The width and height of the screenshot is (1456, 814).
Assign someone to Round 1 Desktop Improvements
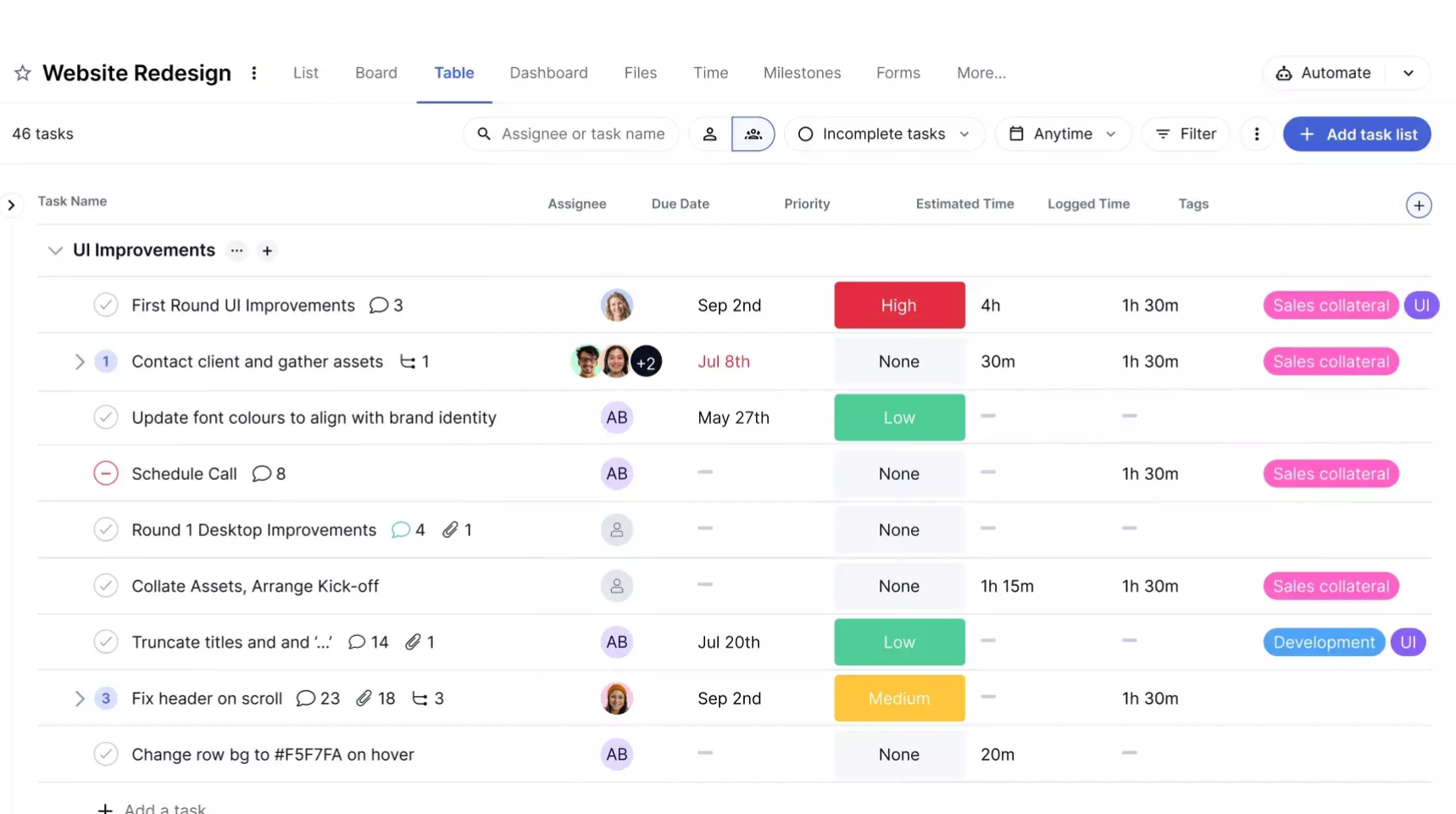[617, 530]
